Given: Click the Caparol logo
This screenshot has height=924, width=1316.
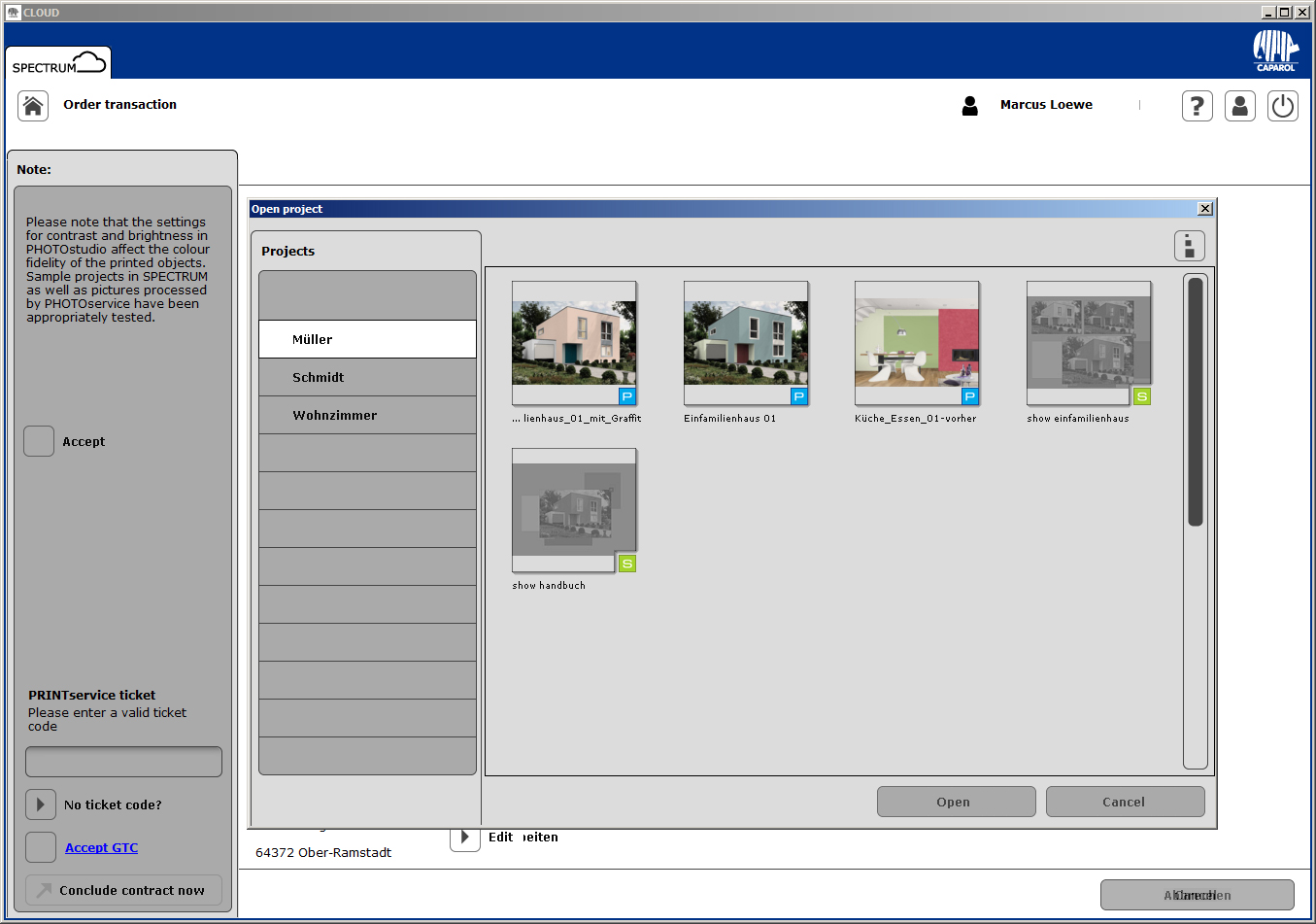Looking at the screenshot, I should click(1275, 51).
